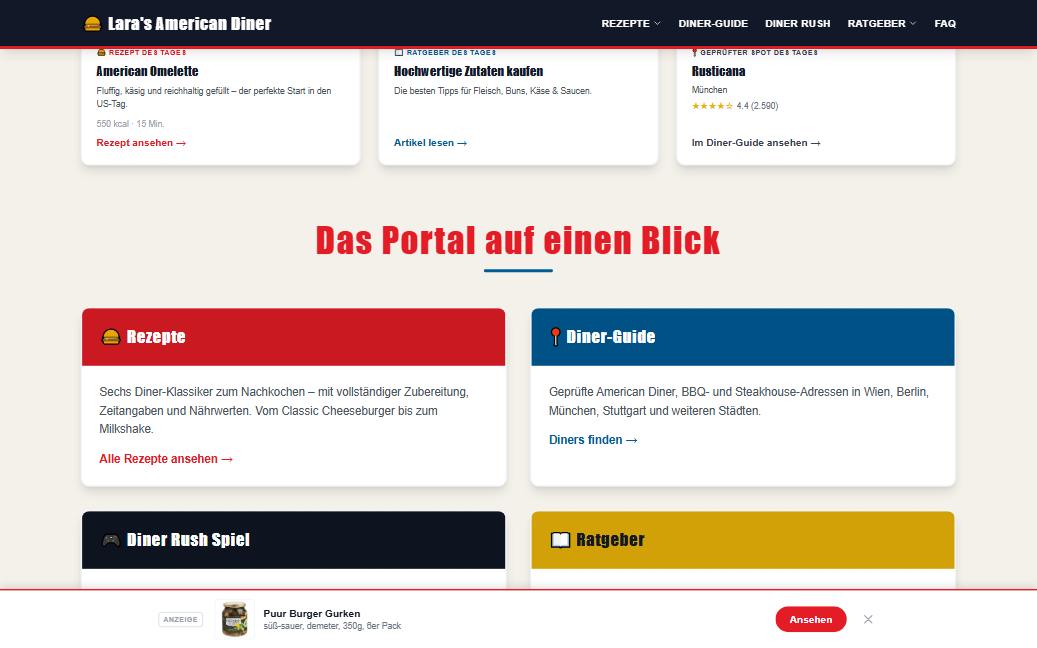Viewport: 1037px width, 648px height.
Task: Expand the RATGEBER dropdown chevron
Action: [913, 23]
